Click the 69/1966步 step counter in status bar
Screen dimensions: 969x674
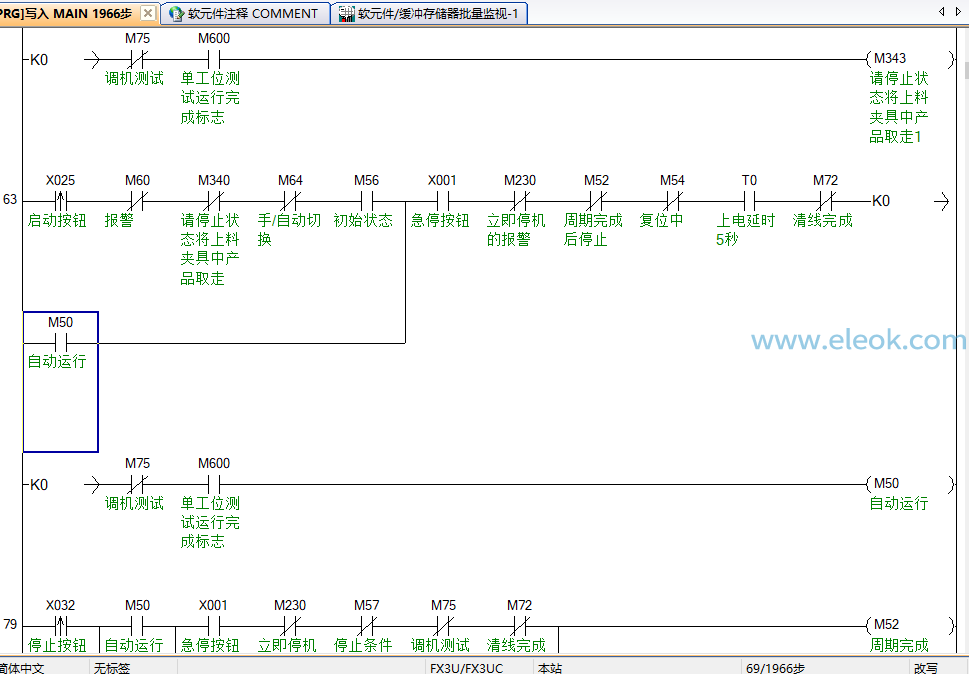[776, 668]
